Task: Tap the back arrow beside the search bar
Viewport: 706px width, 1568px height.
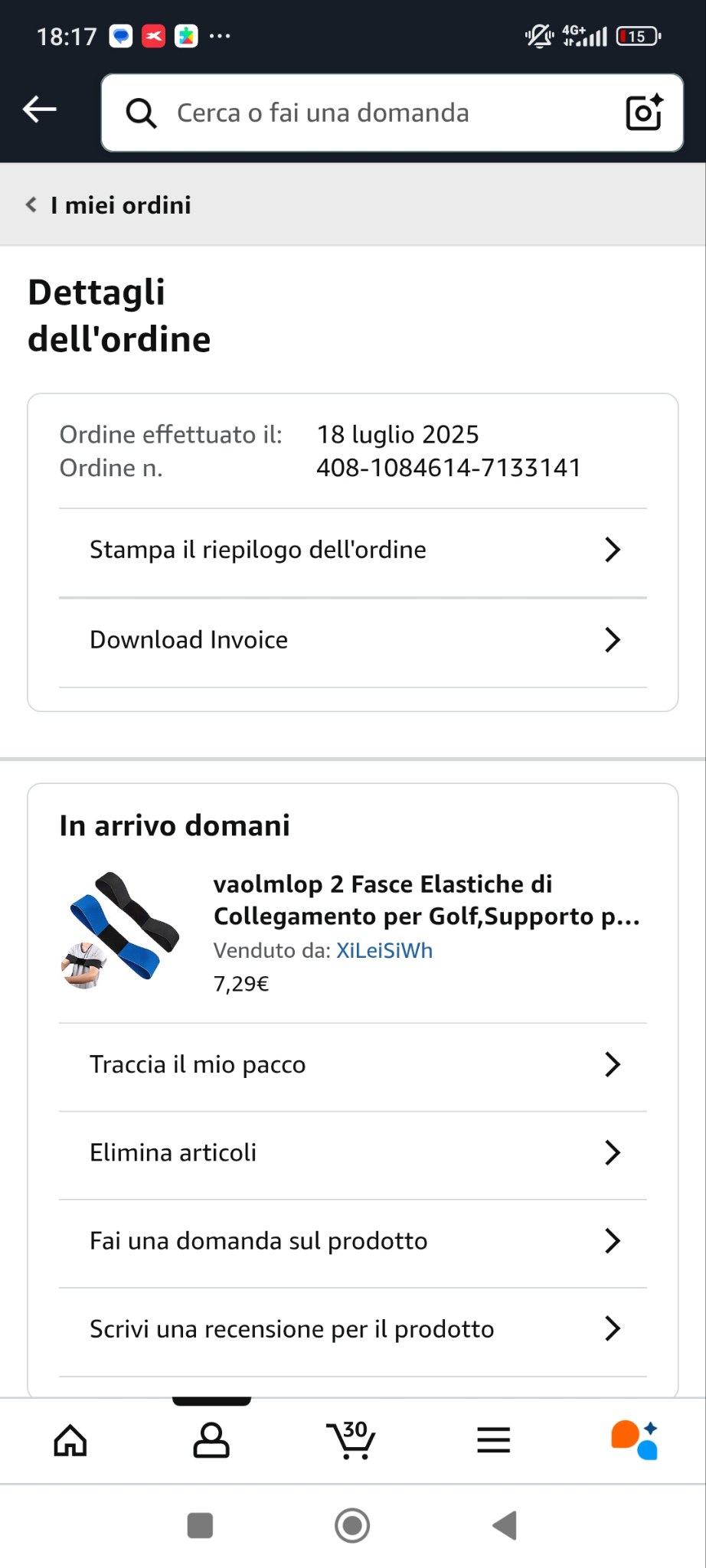Action: click(x=40, y=110)
